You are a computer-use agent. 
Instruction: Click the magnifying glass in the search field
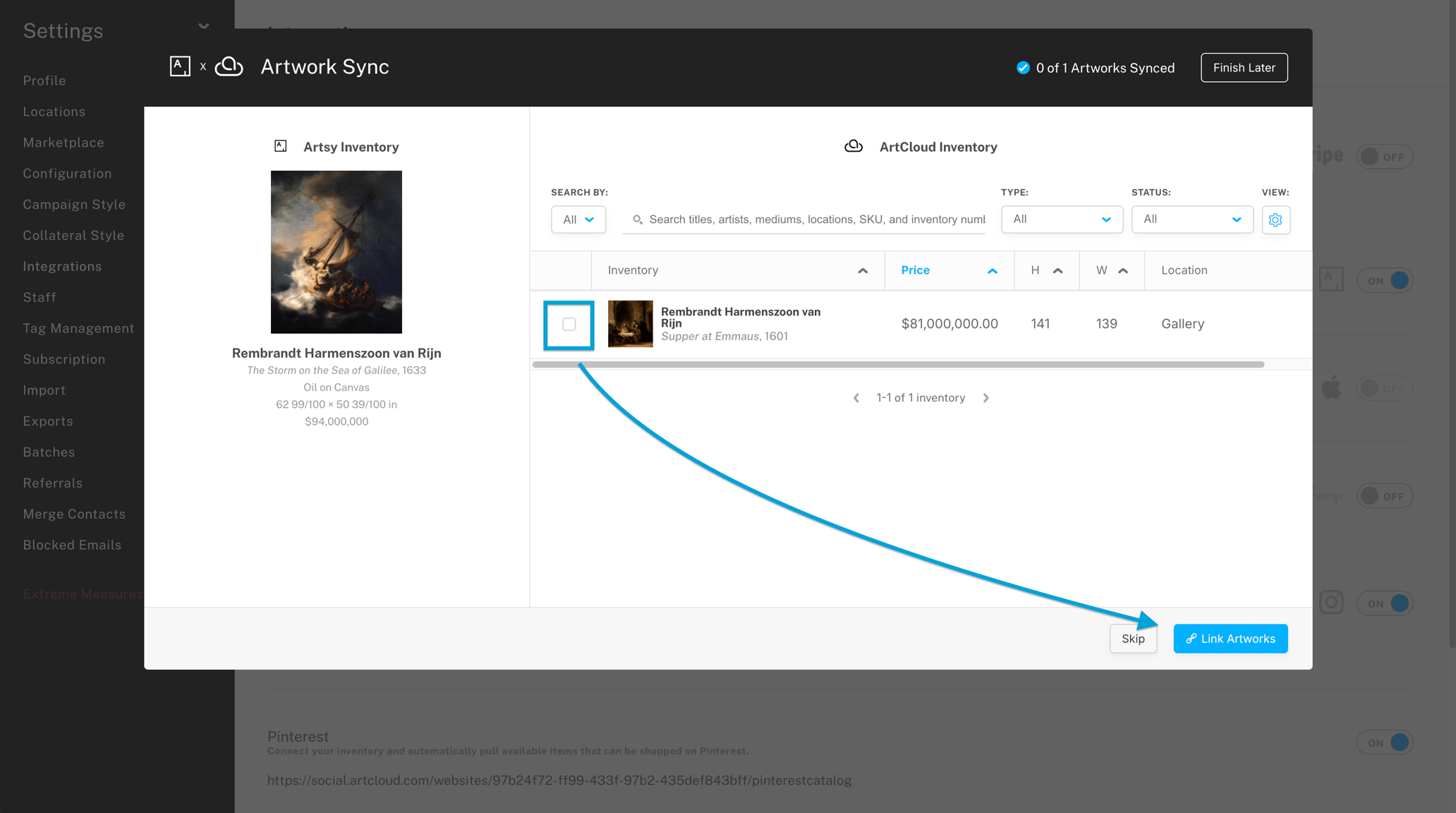coord(638,219)
